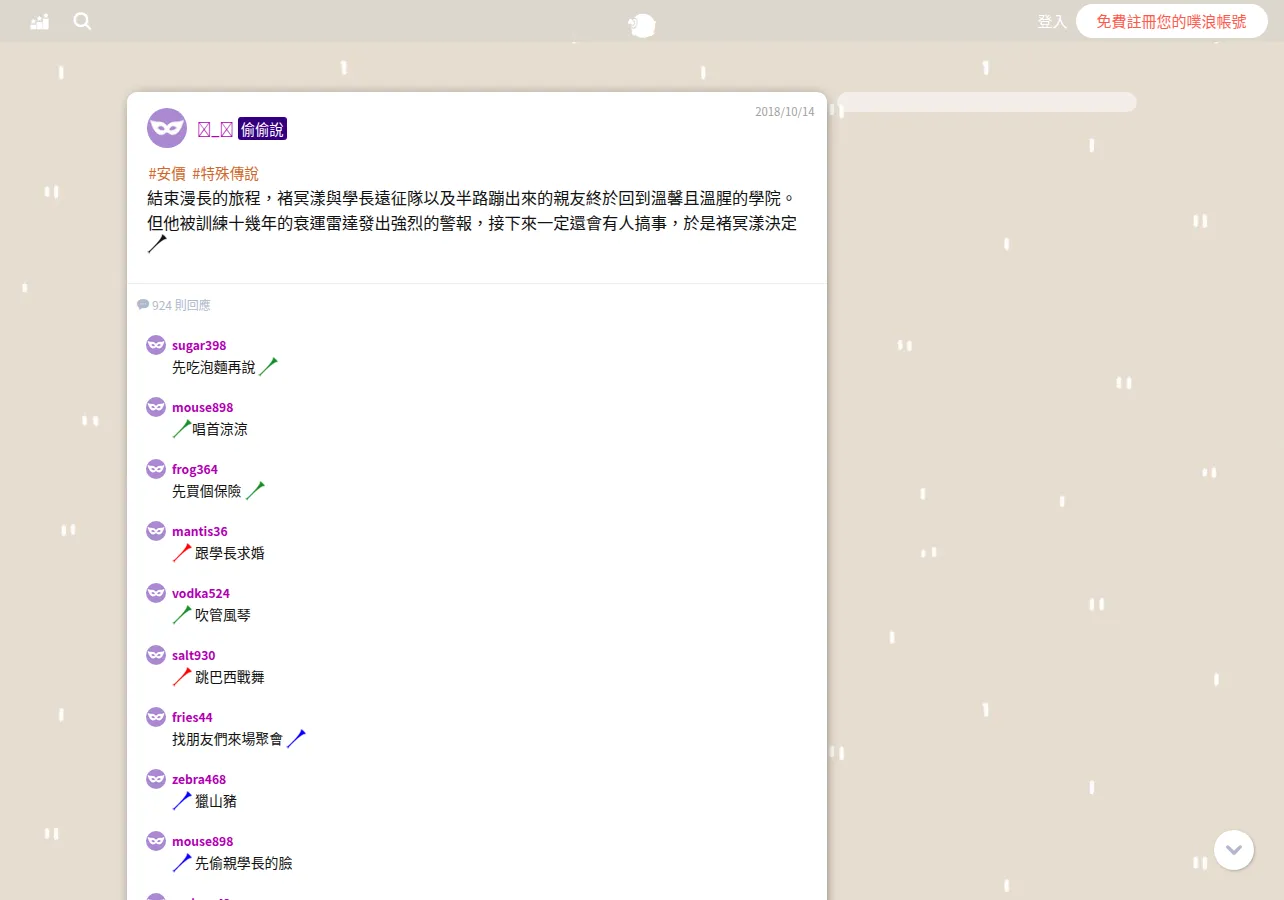Screen dimensions: 1284x900
Task: Click mouse898 avatar above 唱首涼涼
Action: 156,407
